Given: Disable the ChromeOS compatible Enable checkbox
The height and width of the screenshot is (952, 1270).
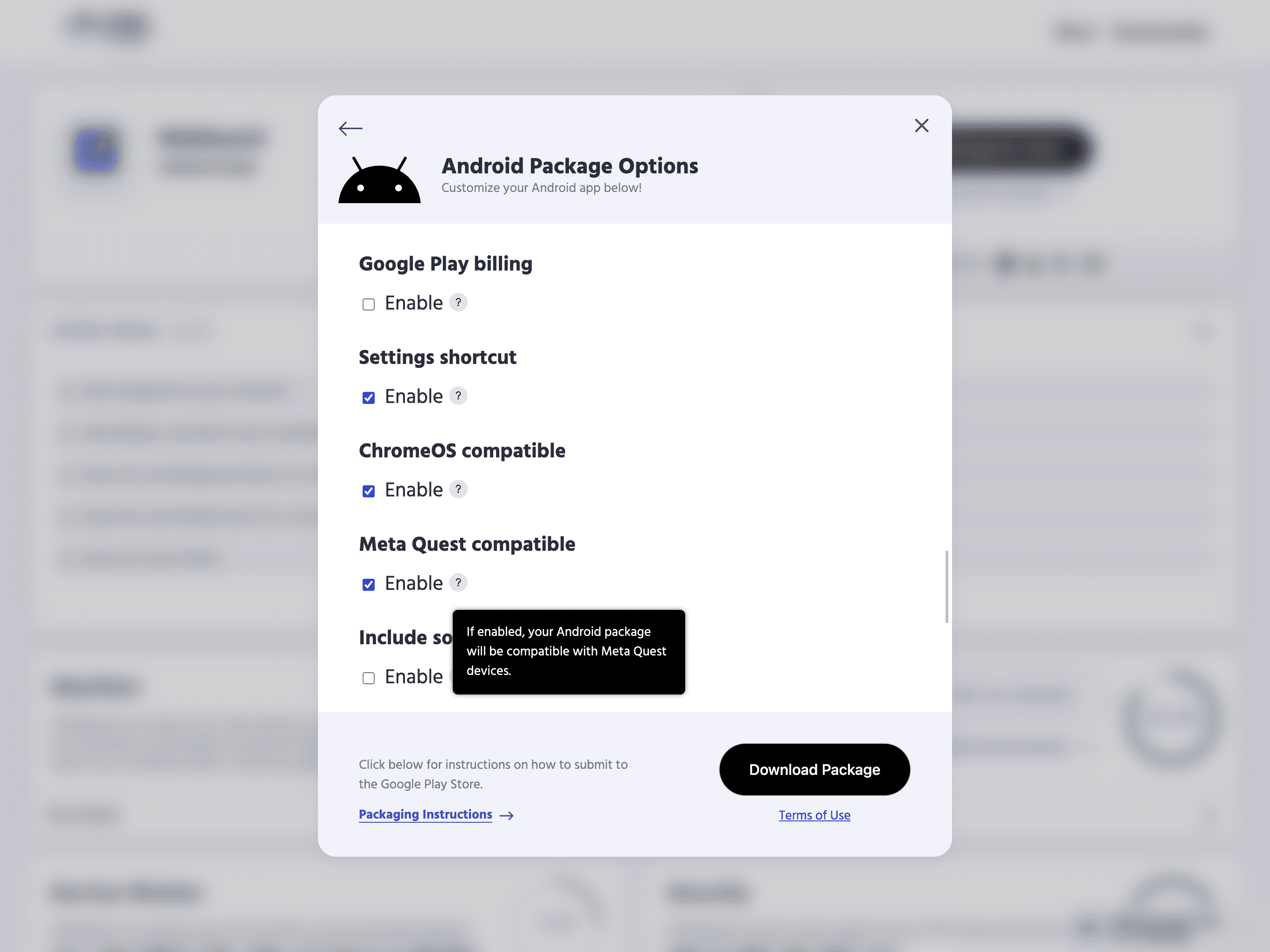Looking at the screenshot, I should [x=369, y=491].
